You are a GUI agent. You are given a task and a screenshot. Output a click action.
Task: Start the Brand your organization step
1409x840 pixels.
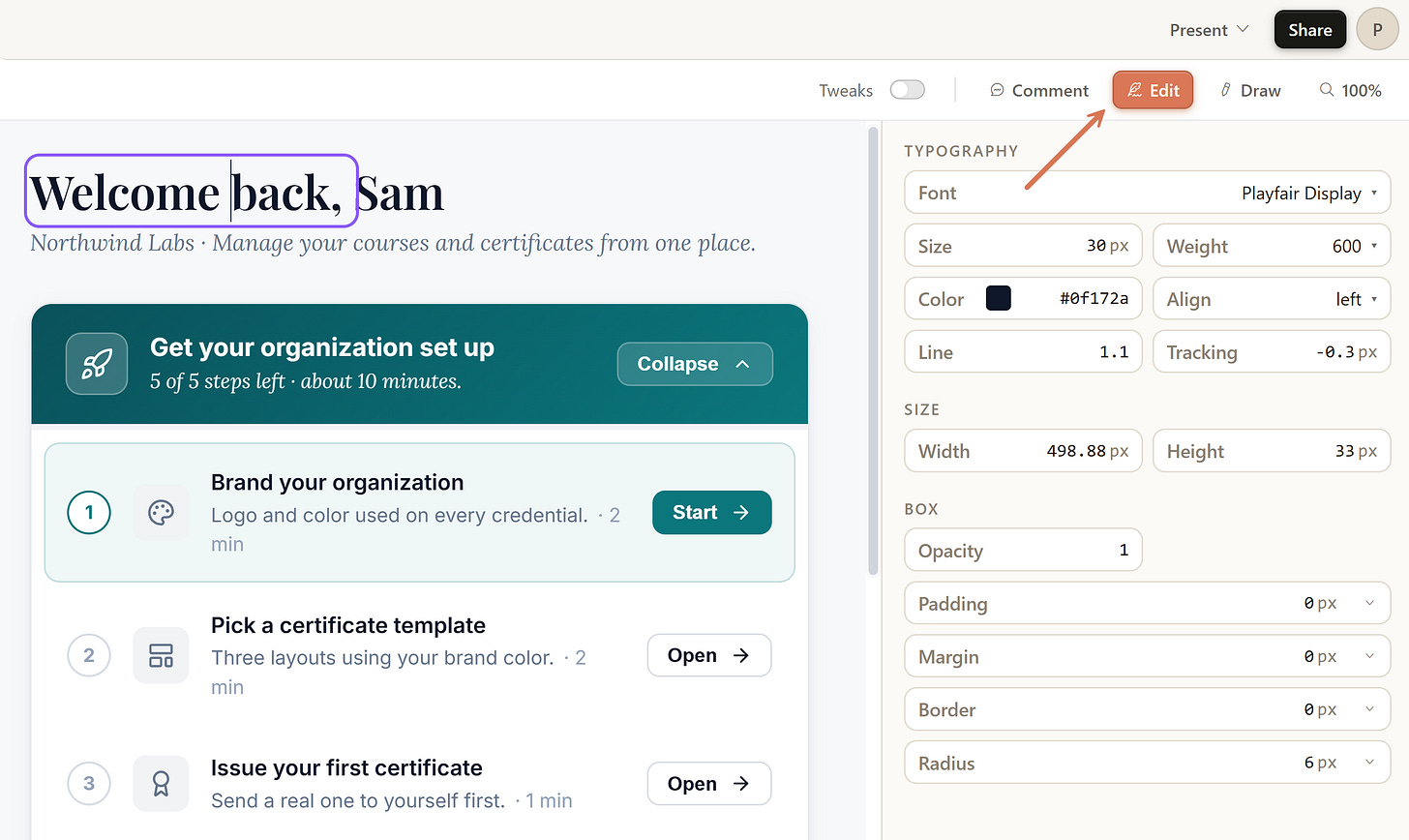(711, 513)
